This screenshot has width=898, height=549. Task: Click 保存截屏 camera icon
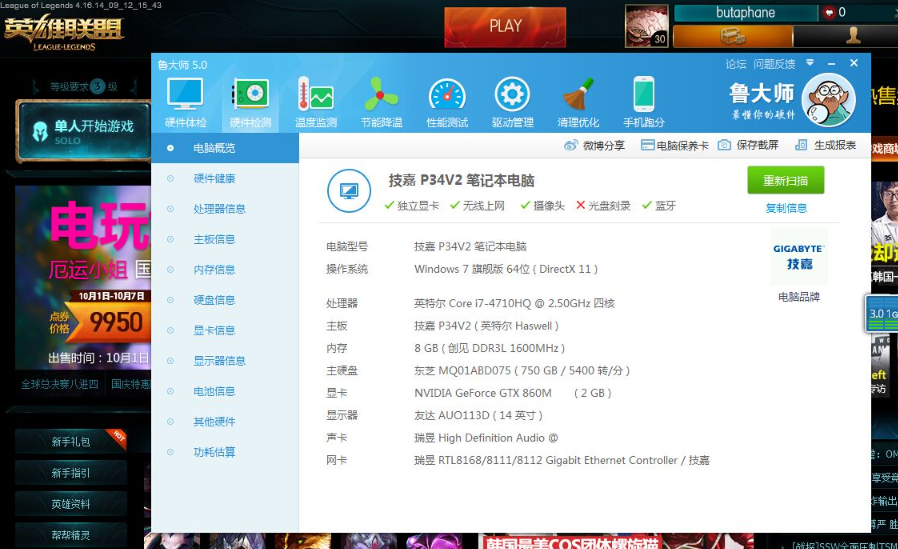[724, 145]
